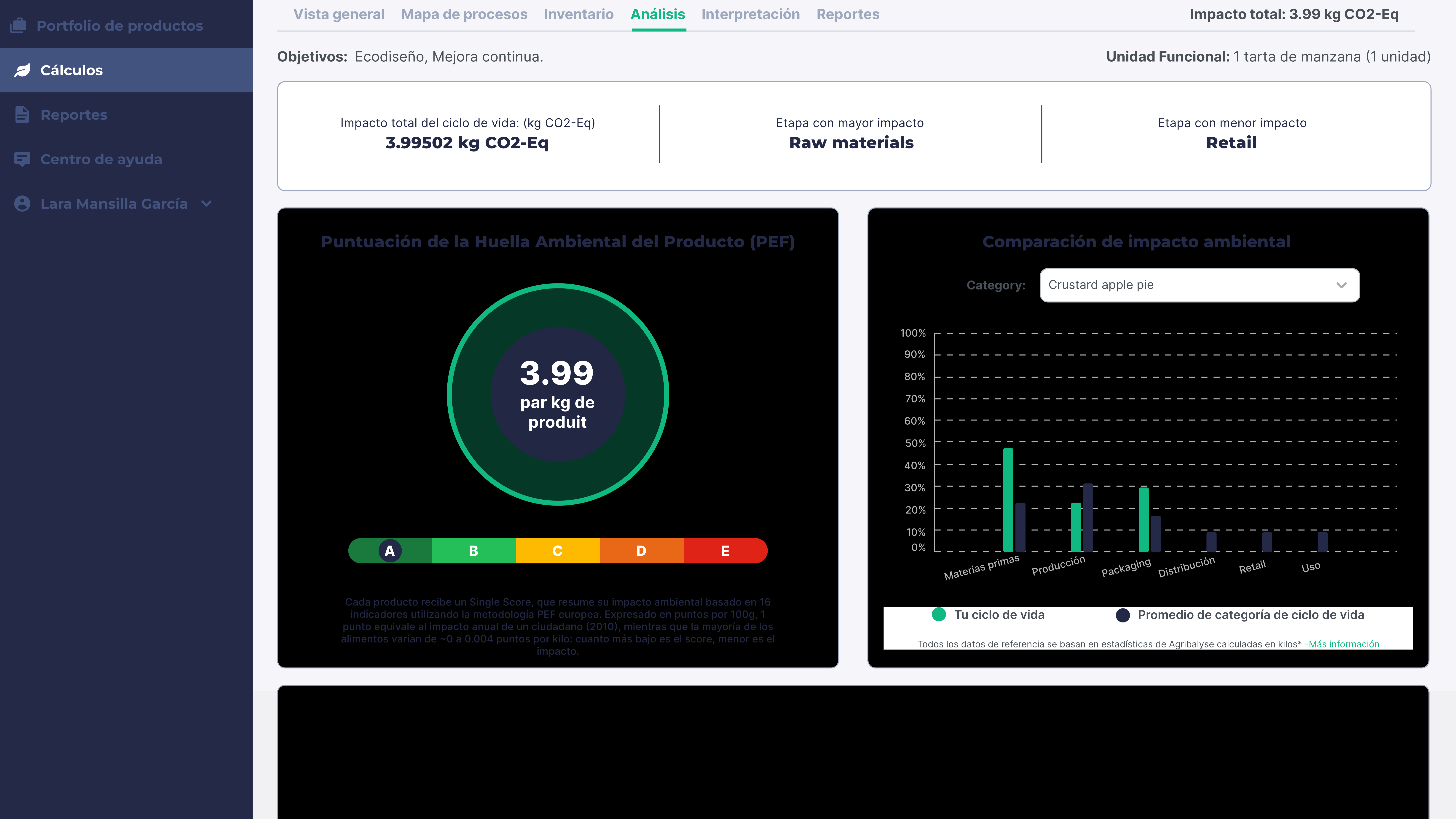Click the user avatar icon beside Lara Mansilla García
This screenshot has height=819, width=1456.
point(22,203)
